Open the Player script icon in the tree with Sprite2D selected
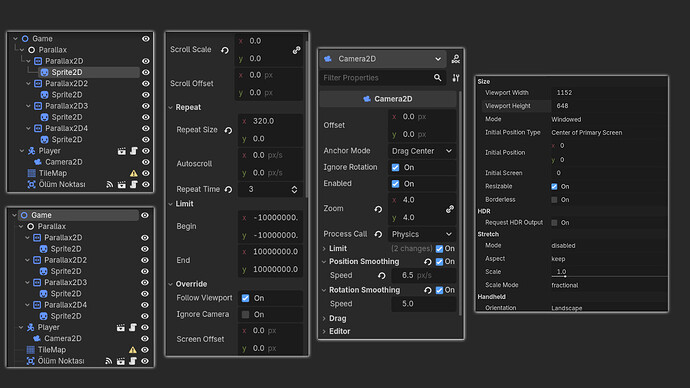Viewport: 690px width, 388px height. tap(134, 151)
